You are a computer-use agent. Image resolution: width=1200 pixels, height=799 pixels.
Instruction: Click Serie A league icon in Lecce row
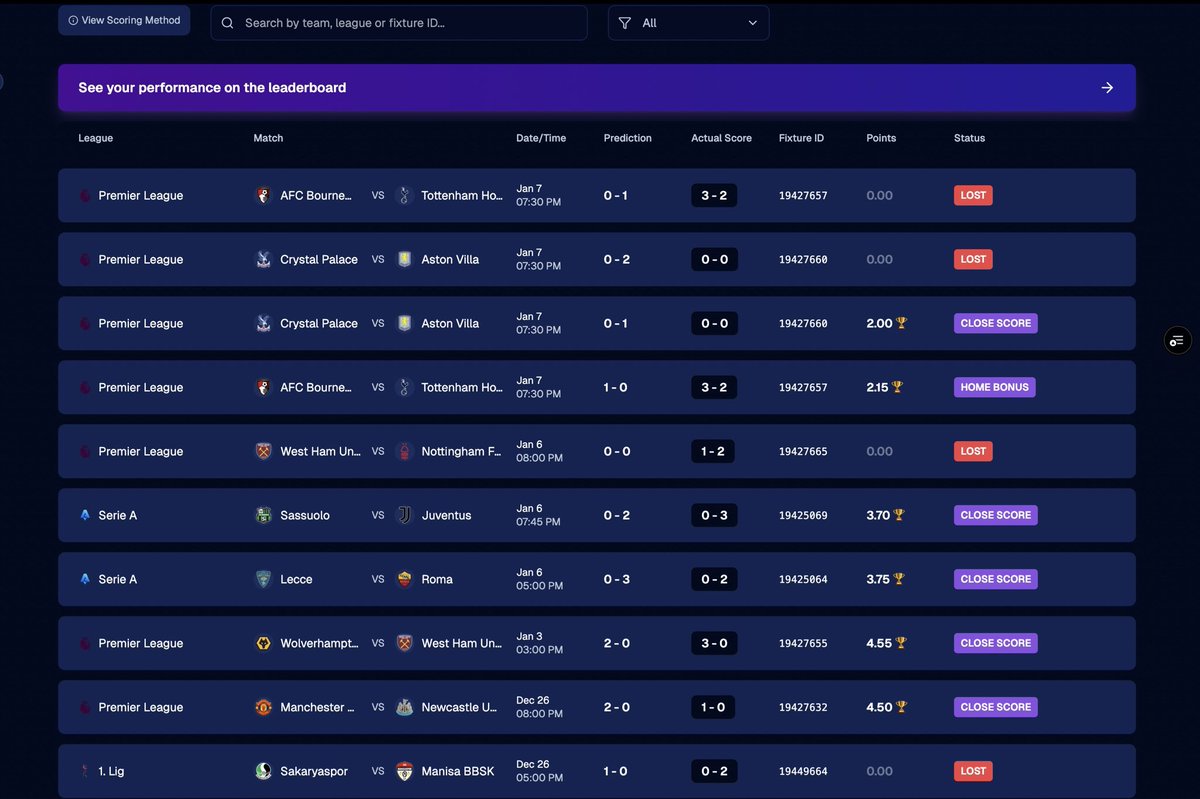click(x=85, y=579)
